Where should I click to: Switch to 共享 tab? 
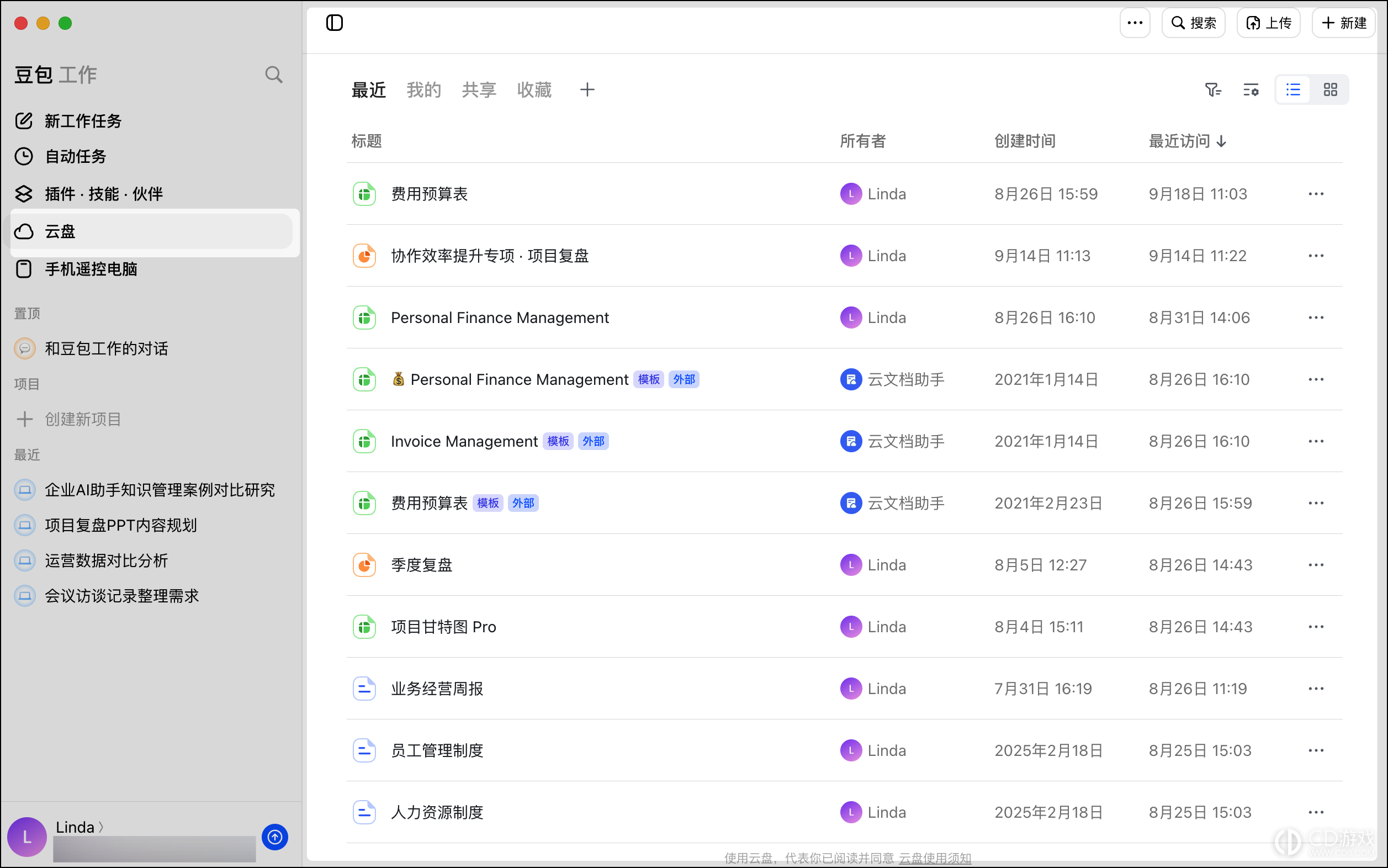(x=479, y=89)
